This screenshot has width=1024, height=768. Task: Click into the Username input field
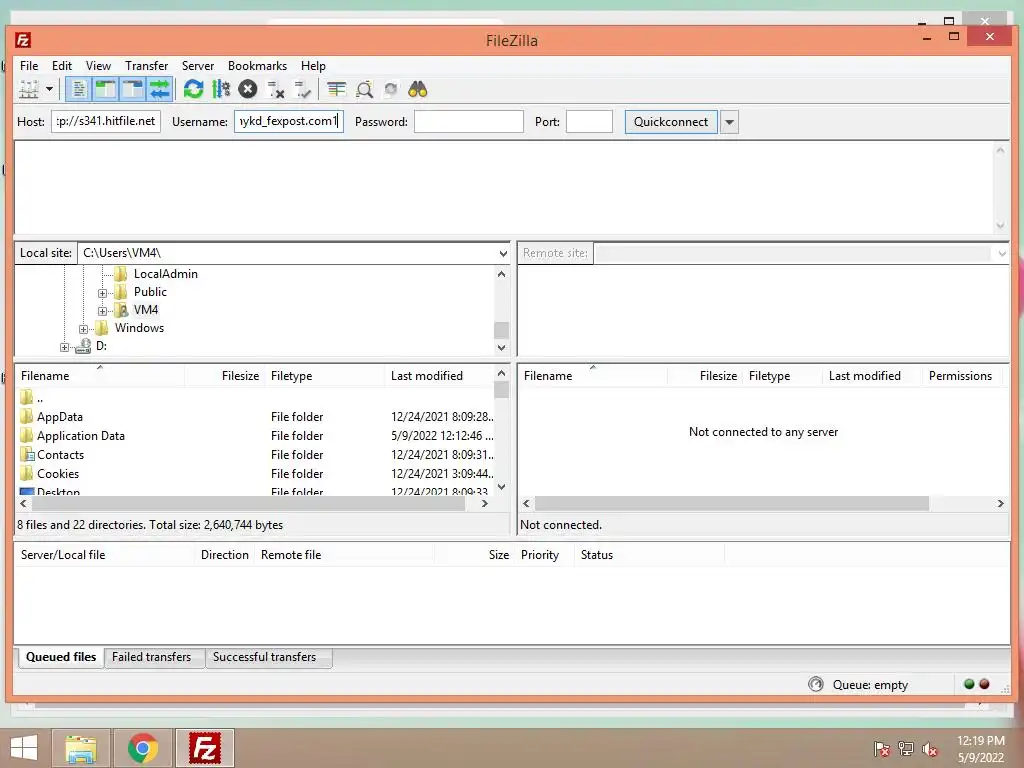click(289, 121)
